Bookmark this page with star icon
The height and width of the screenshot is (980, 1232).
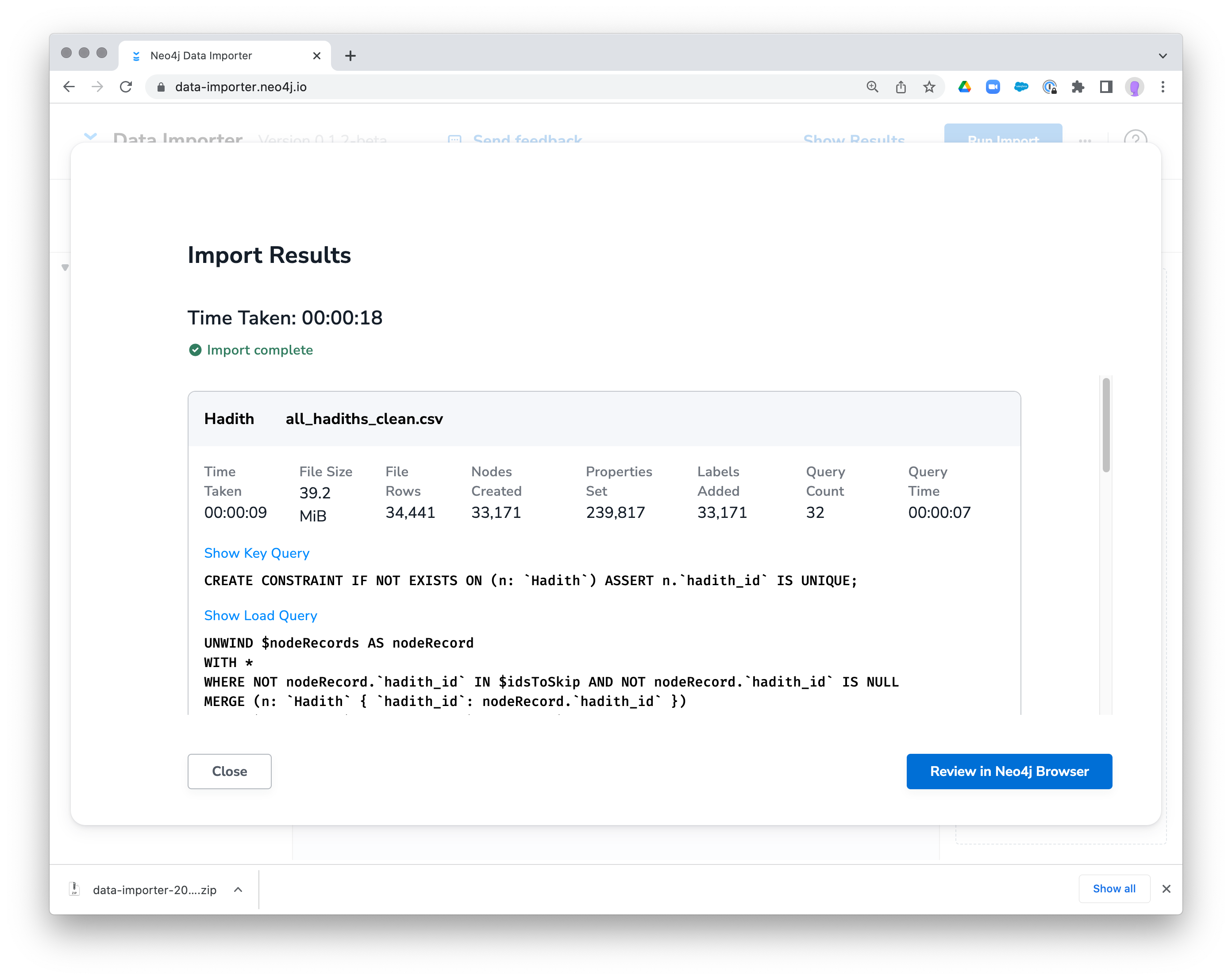pos(929,87)
